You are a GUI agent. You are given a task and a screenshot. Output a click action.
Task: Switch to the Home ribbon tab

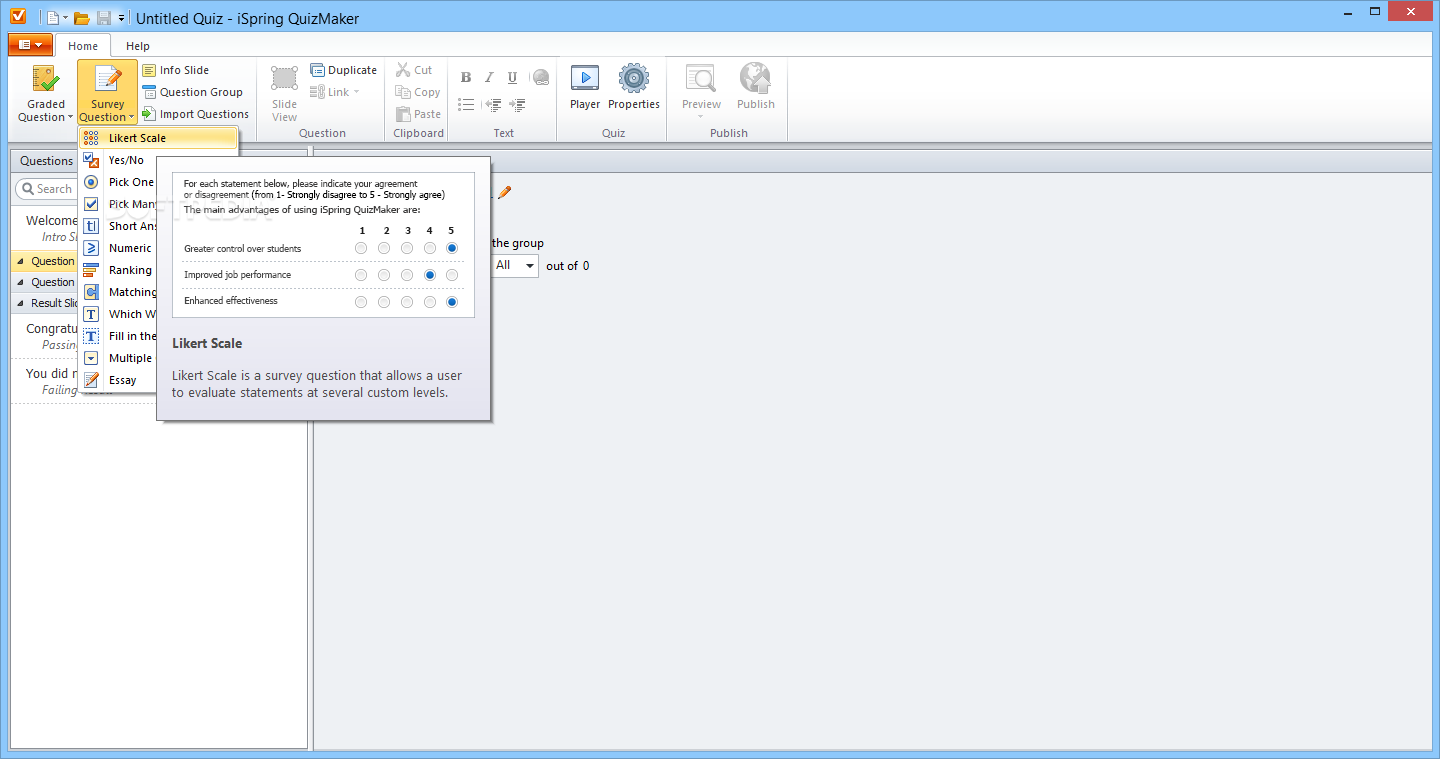[x=83, y=46]
